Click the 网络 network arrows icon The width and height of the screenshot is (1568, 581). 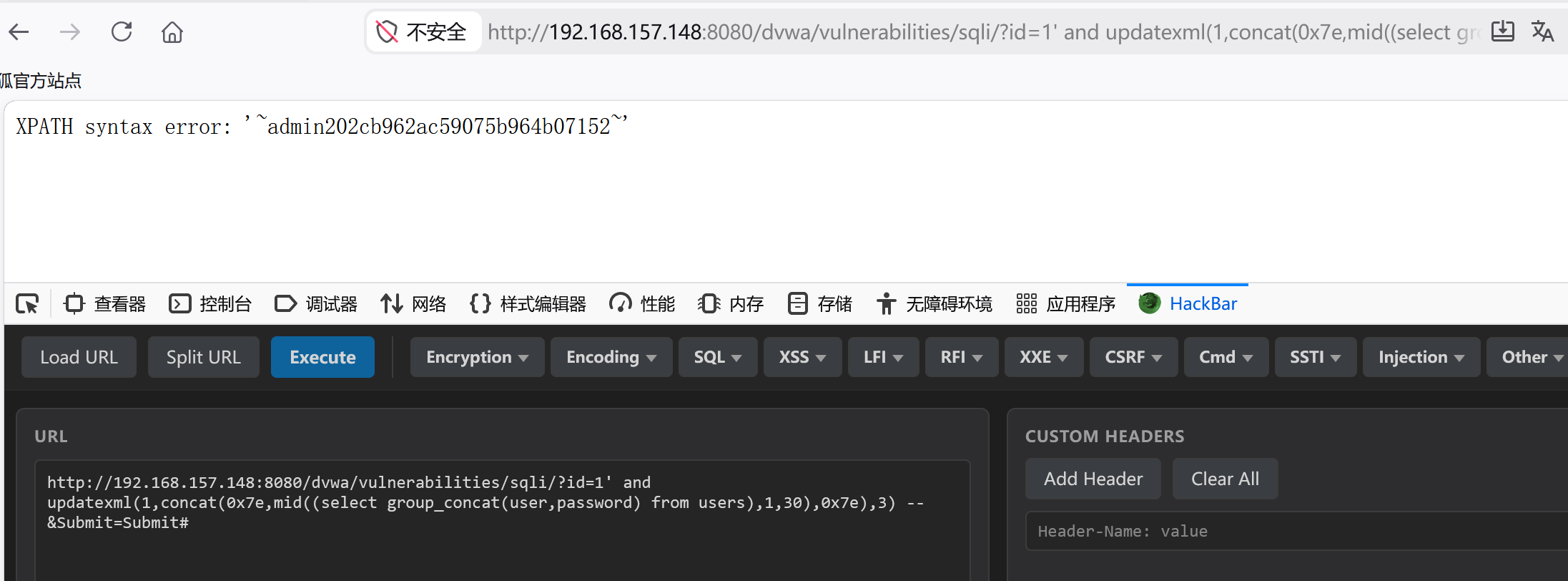pos(391,304)
